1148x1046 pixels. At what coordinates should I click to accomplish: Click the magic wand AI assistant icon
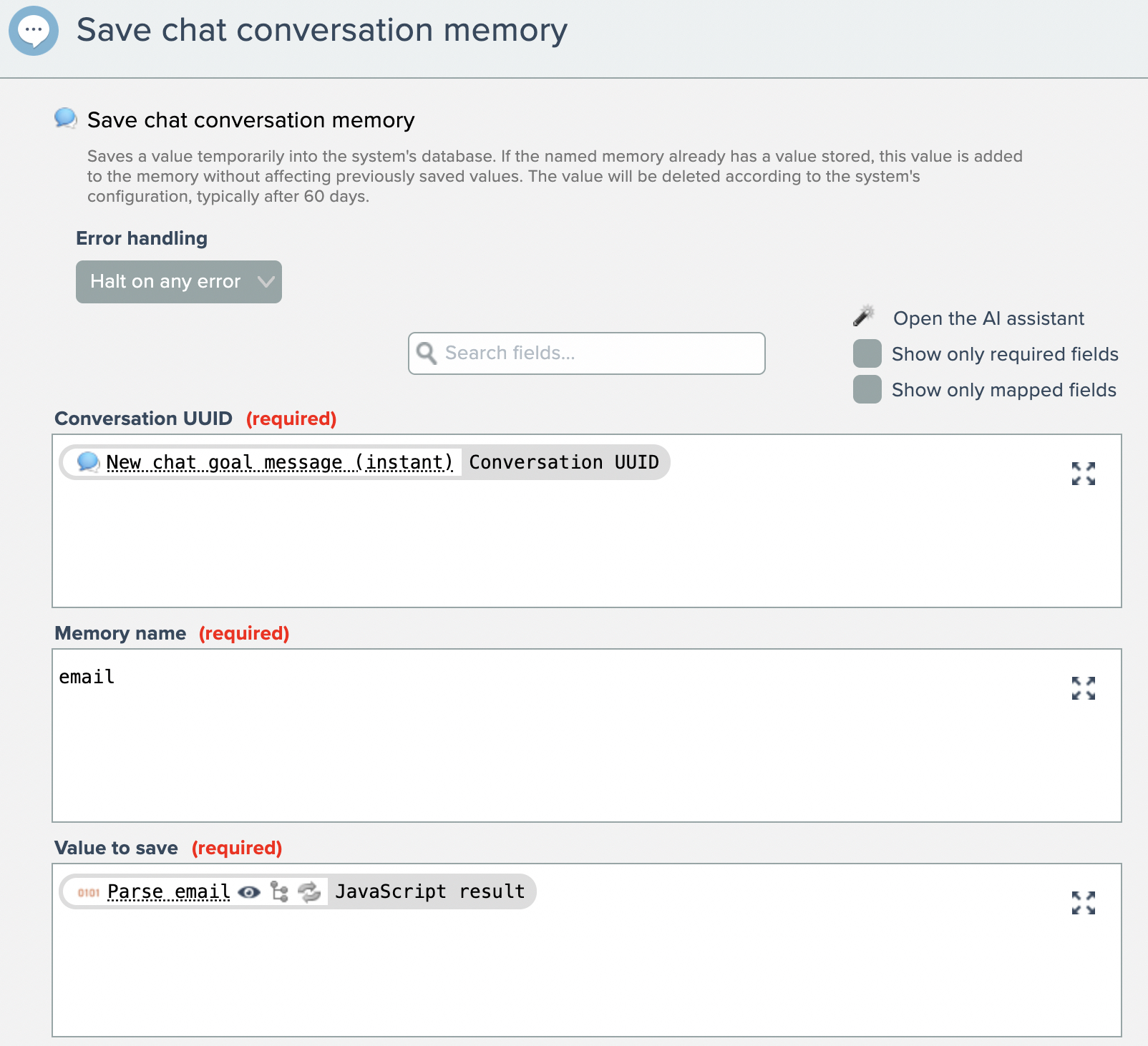tap(864, 316)
